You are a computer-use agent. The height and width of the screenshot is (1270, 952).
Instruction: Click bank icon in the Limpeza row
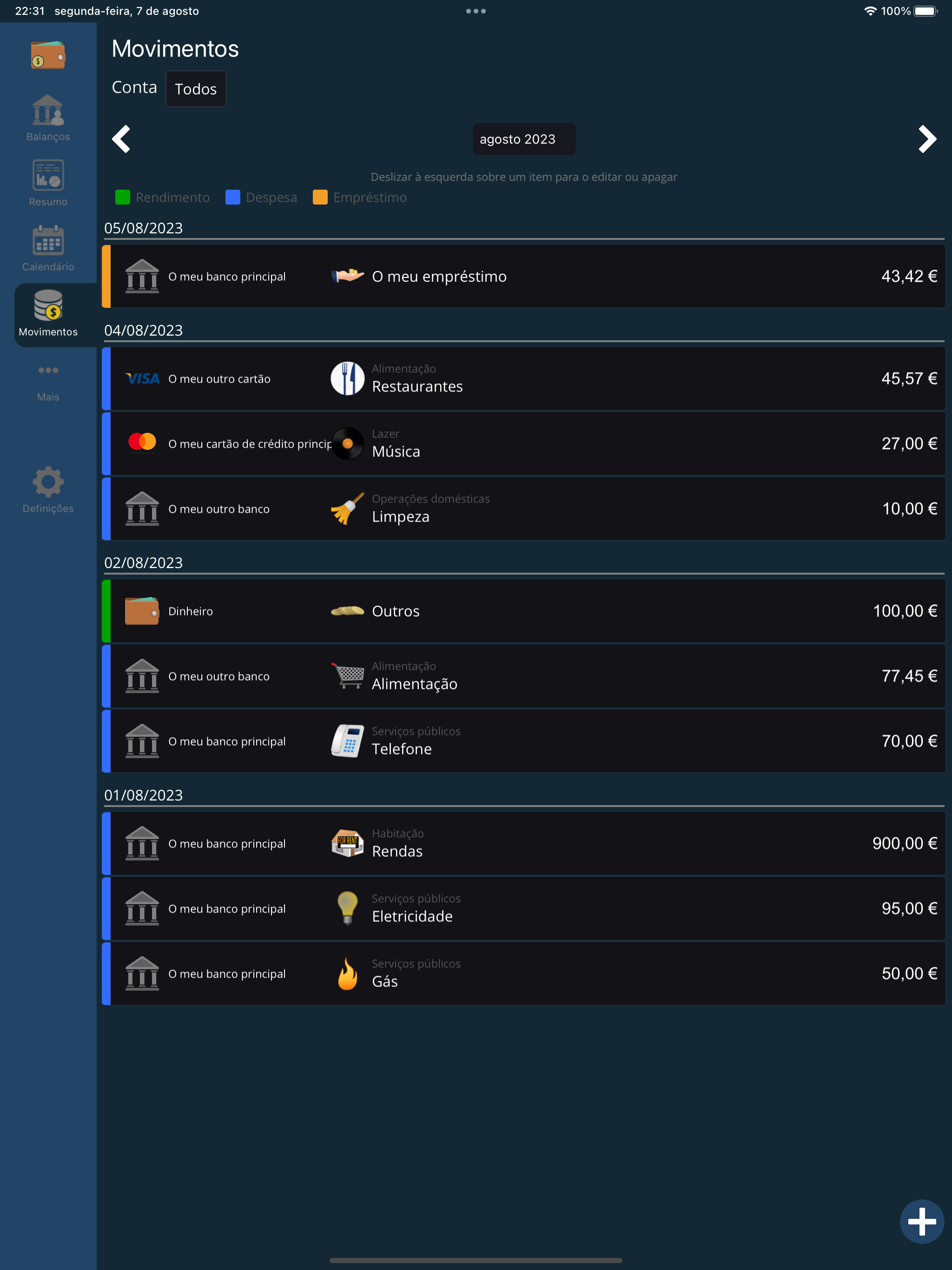[142, 509]
